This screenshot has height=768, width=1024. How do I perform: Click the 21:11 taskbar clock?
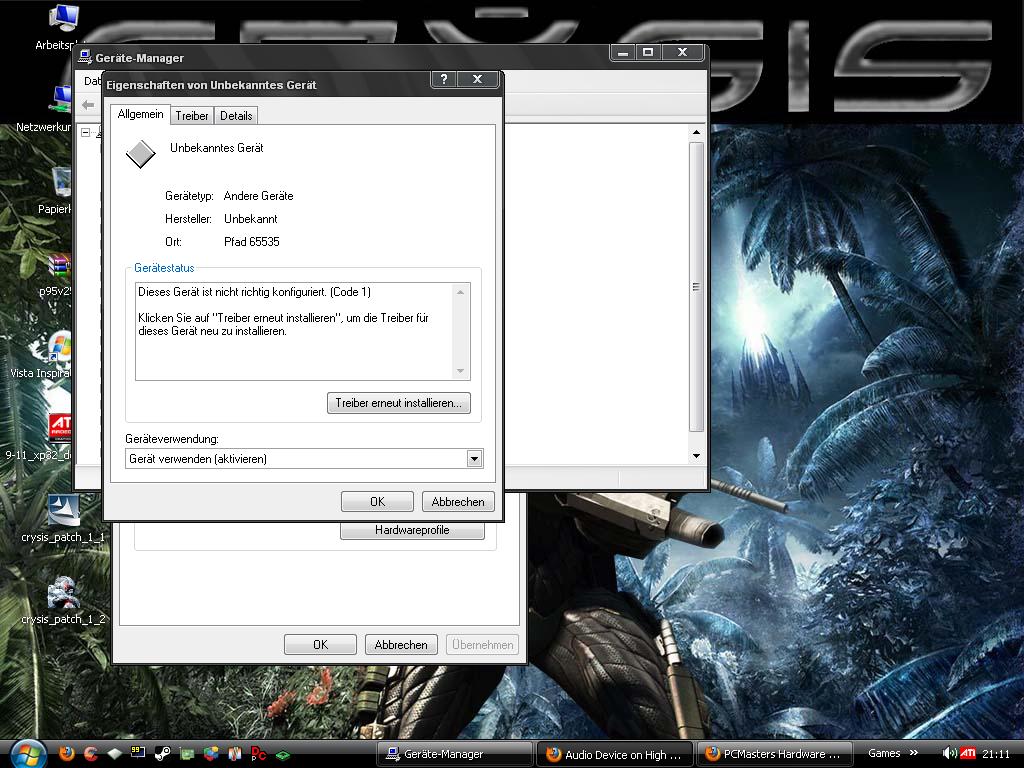point(996,754)
